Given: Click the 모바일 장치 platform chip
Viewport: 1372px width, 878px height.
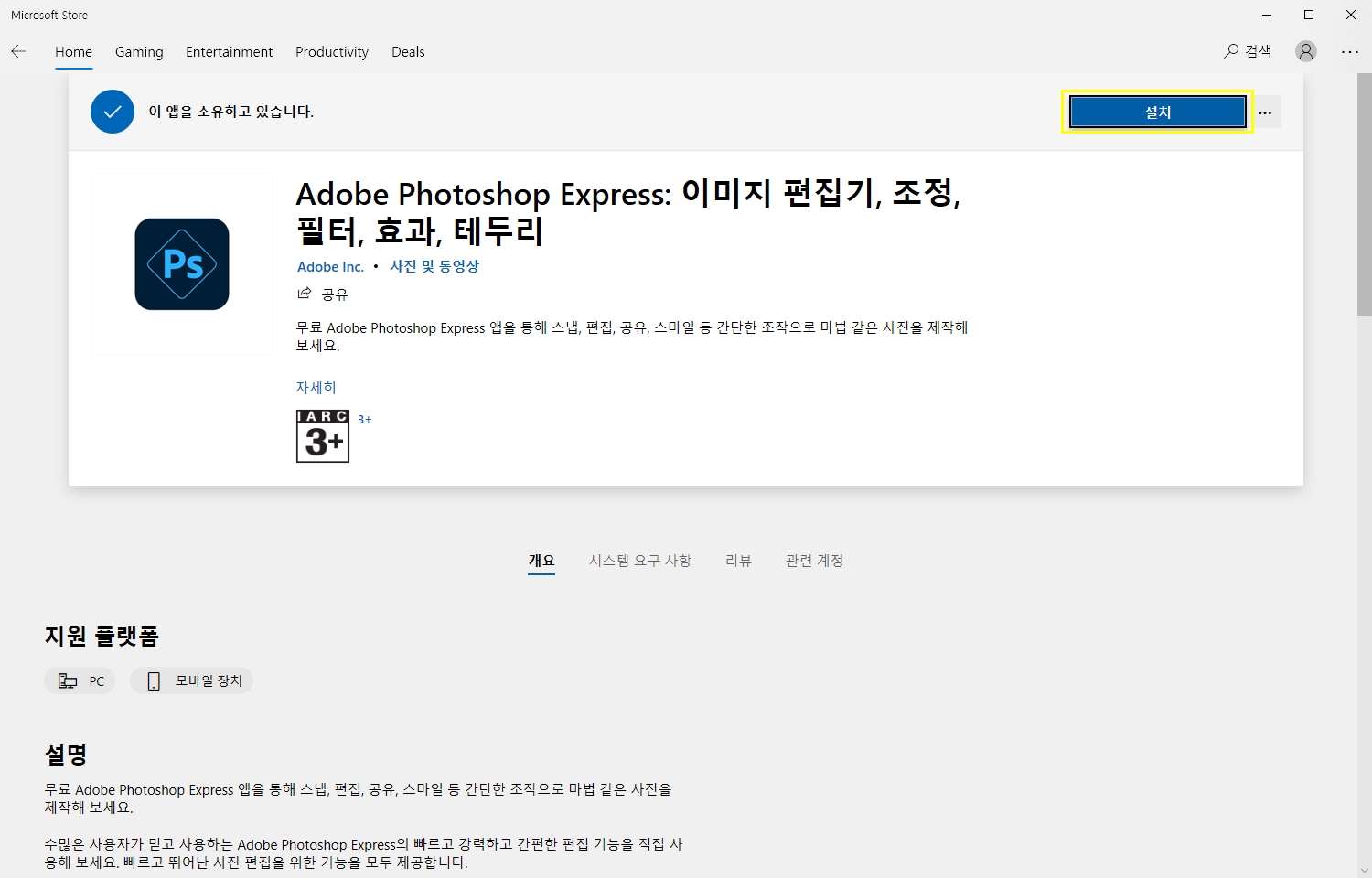Looking at the screenshot, I should coord(192,680).
